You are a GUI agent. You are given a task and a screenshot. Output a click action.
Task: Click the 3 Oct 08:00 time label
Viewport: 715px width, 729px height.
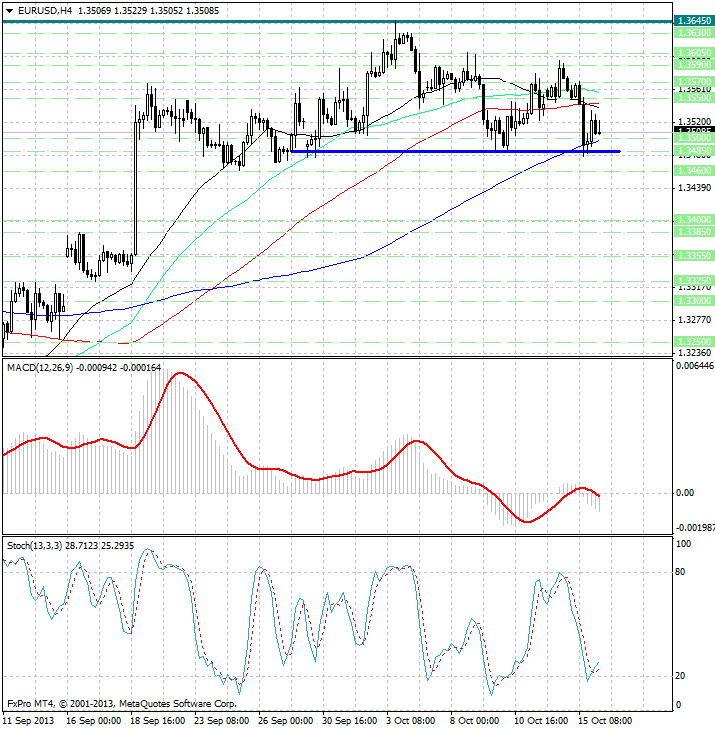tap(411, 721)
